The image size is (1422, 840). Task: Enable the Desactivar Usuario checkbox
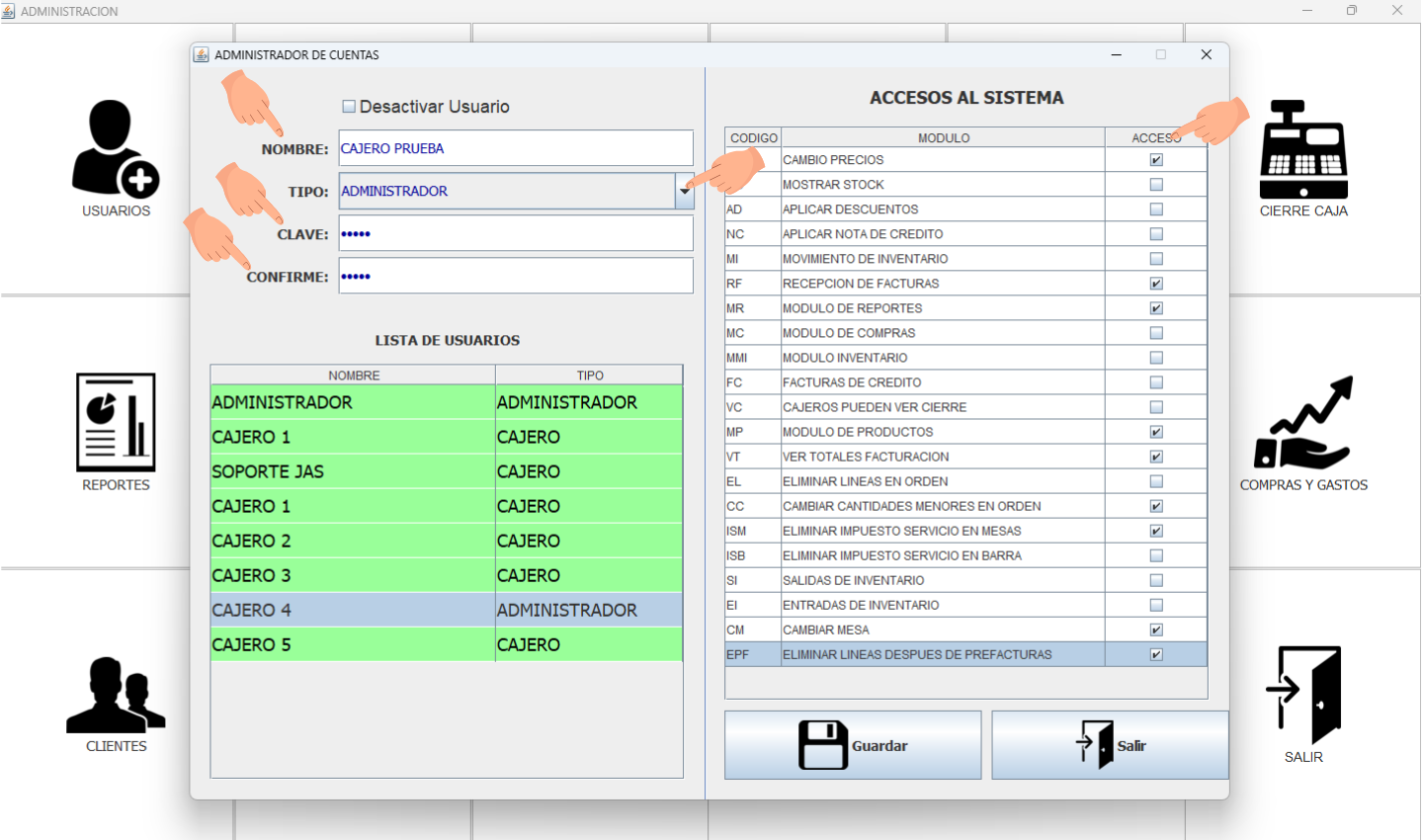click(349, 107)
